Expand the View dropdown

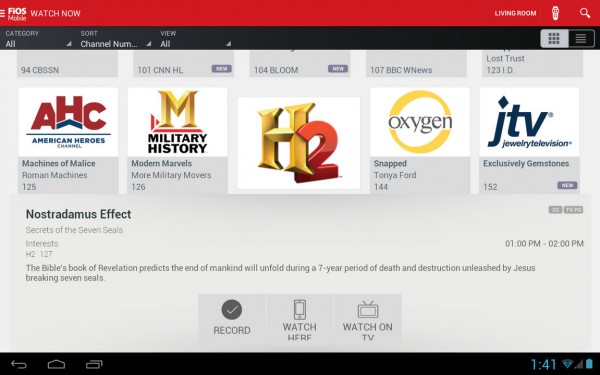pyautogui.click(x=196, y=39)
